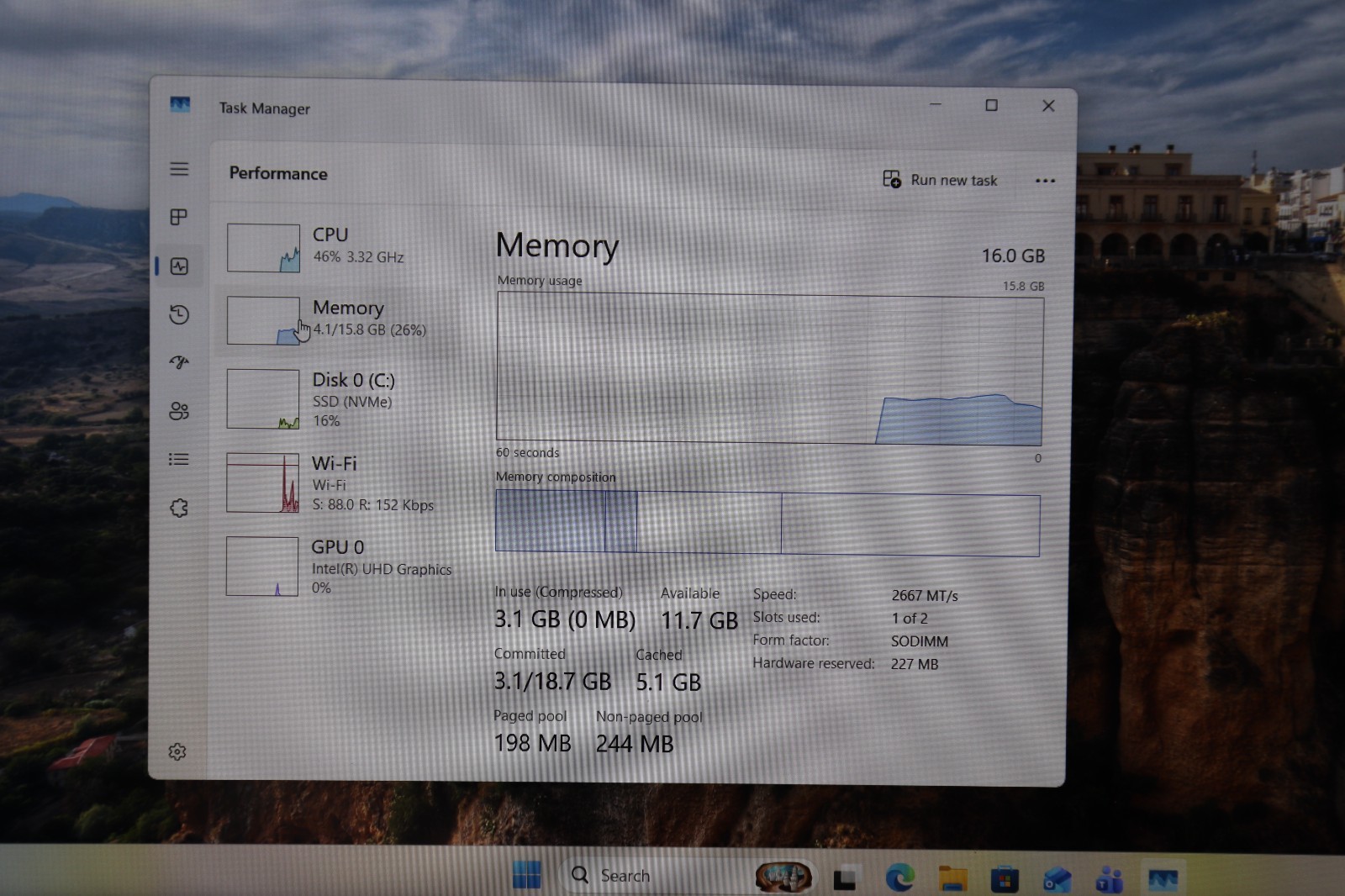Open Services page puzzle icon
This screenshot has height=896, width=1345.
179,508
